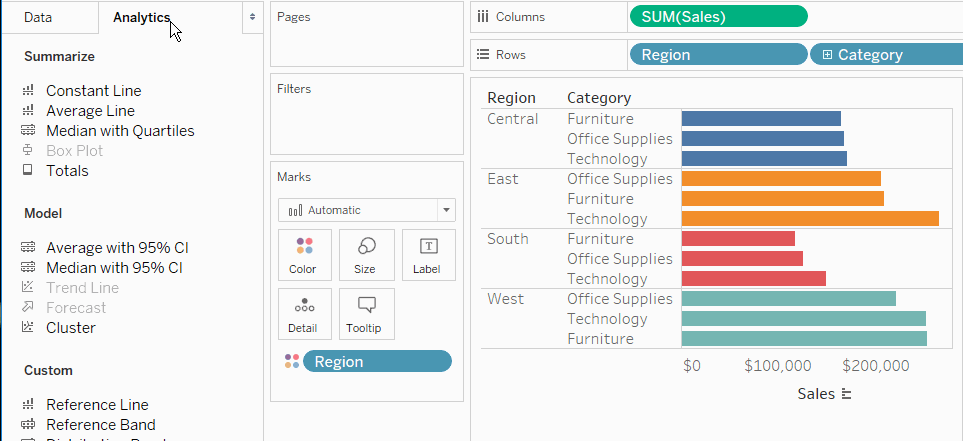Open the Color marks card

304,255
